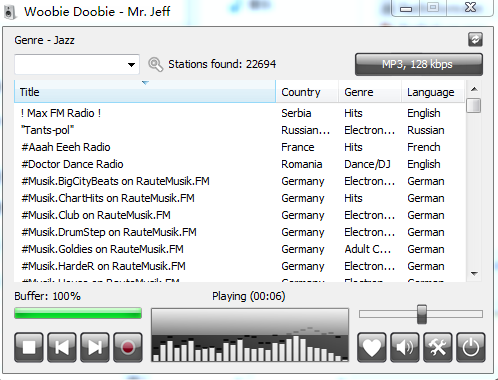The image size is (498, 380).
Task: Stop playback with the stop button
Action: (29, 347)
